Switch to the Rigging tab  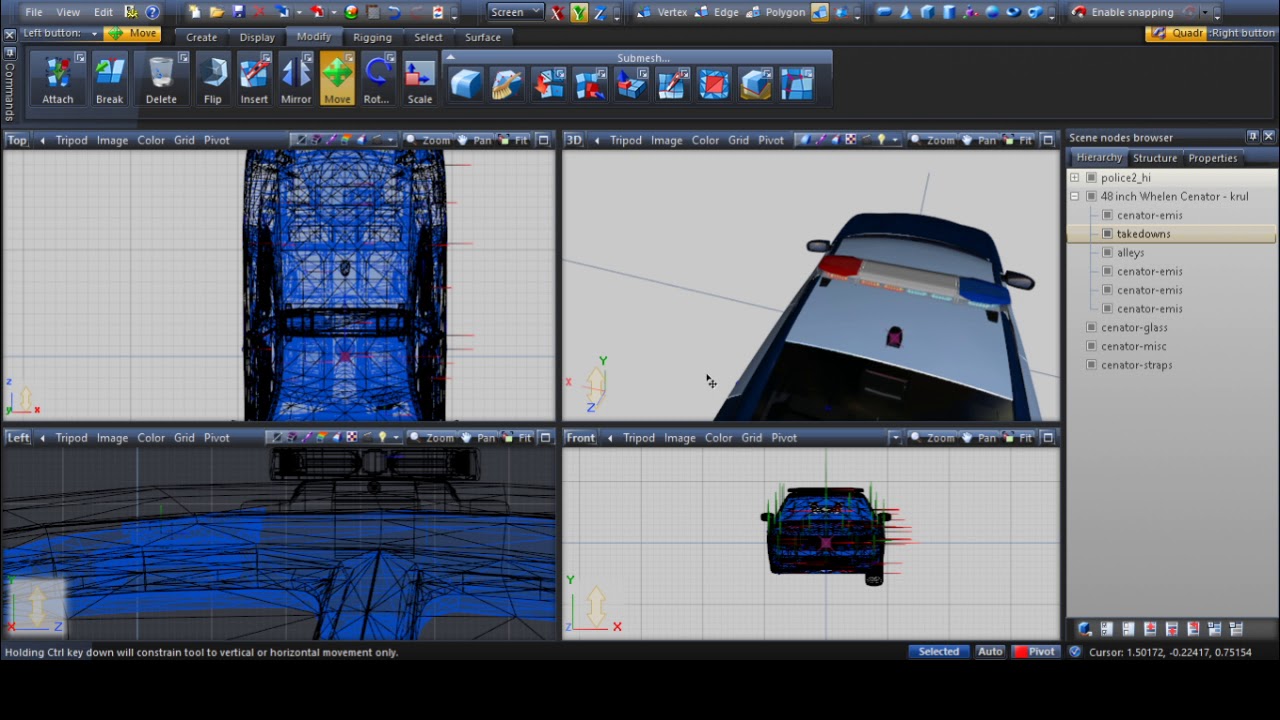(372, 37)
